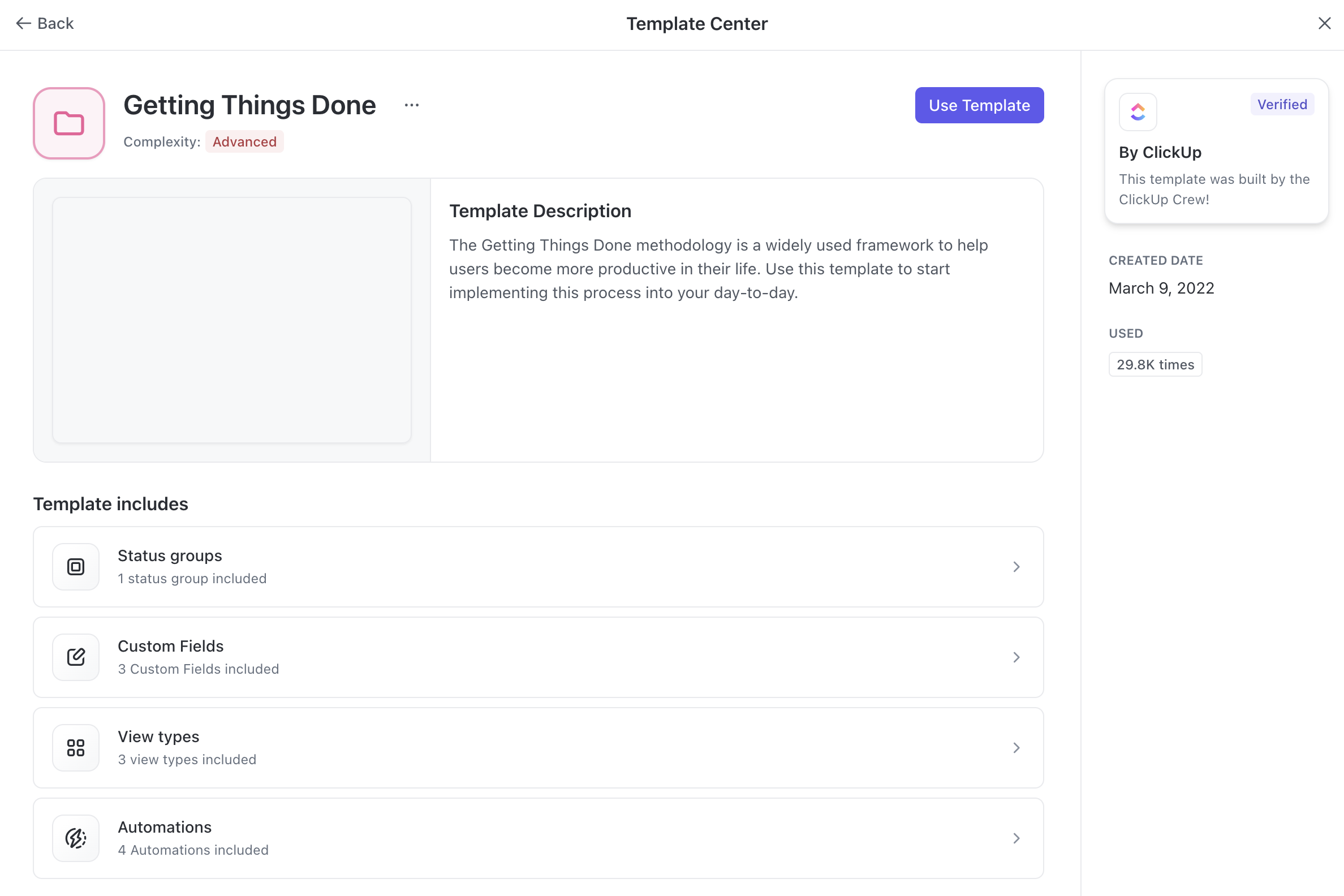Open the template preview thumbnail
The image size is (1344, 896).
(x=231, y=320)
